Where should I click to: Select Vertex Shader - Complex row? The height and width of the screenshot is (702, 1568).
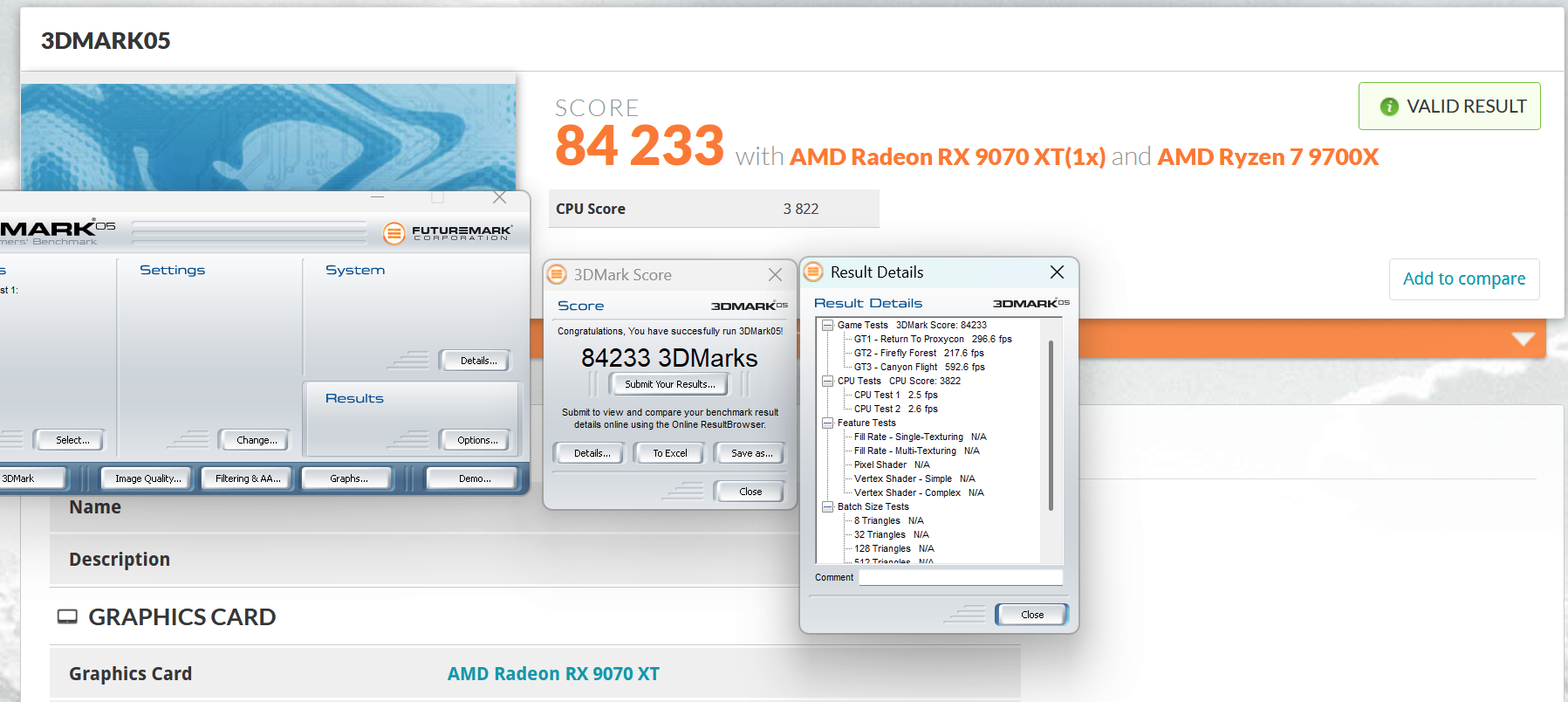point(919,492)
